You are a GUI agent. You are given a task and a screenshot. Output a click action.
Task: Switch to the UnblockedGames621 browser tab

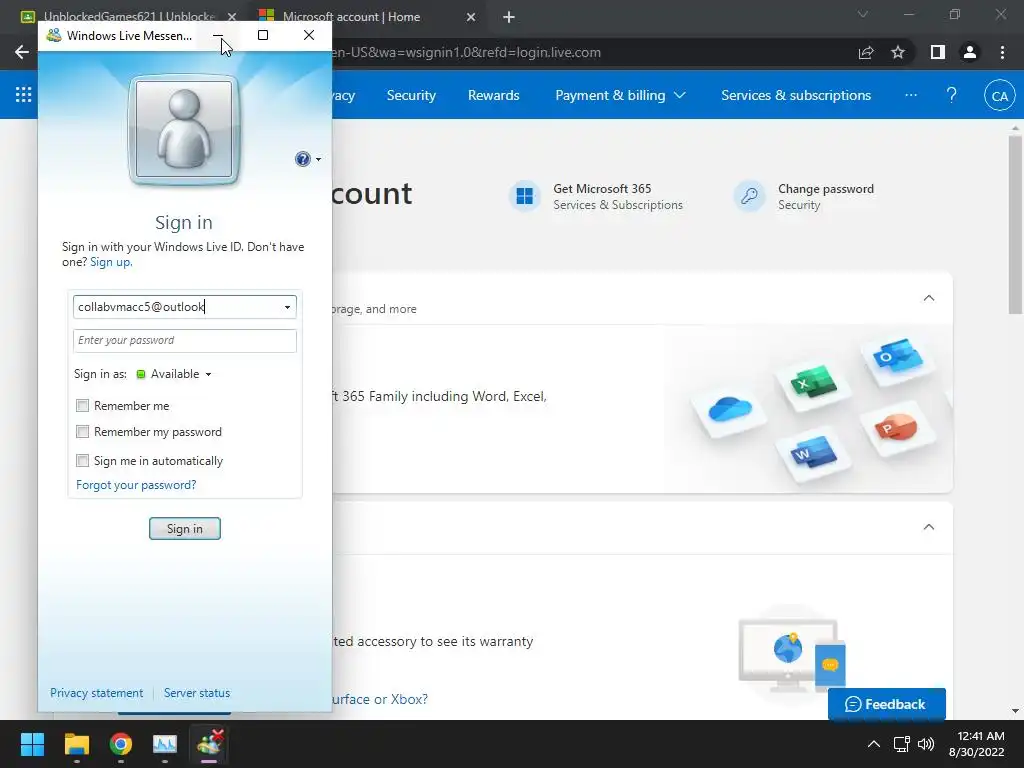[x=129, y=17]
